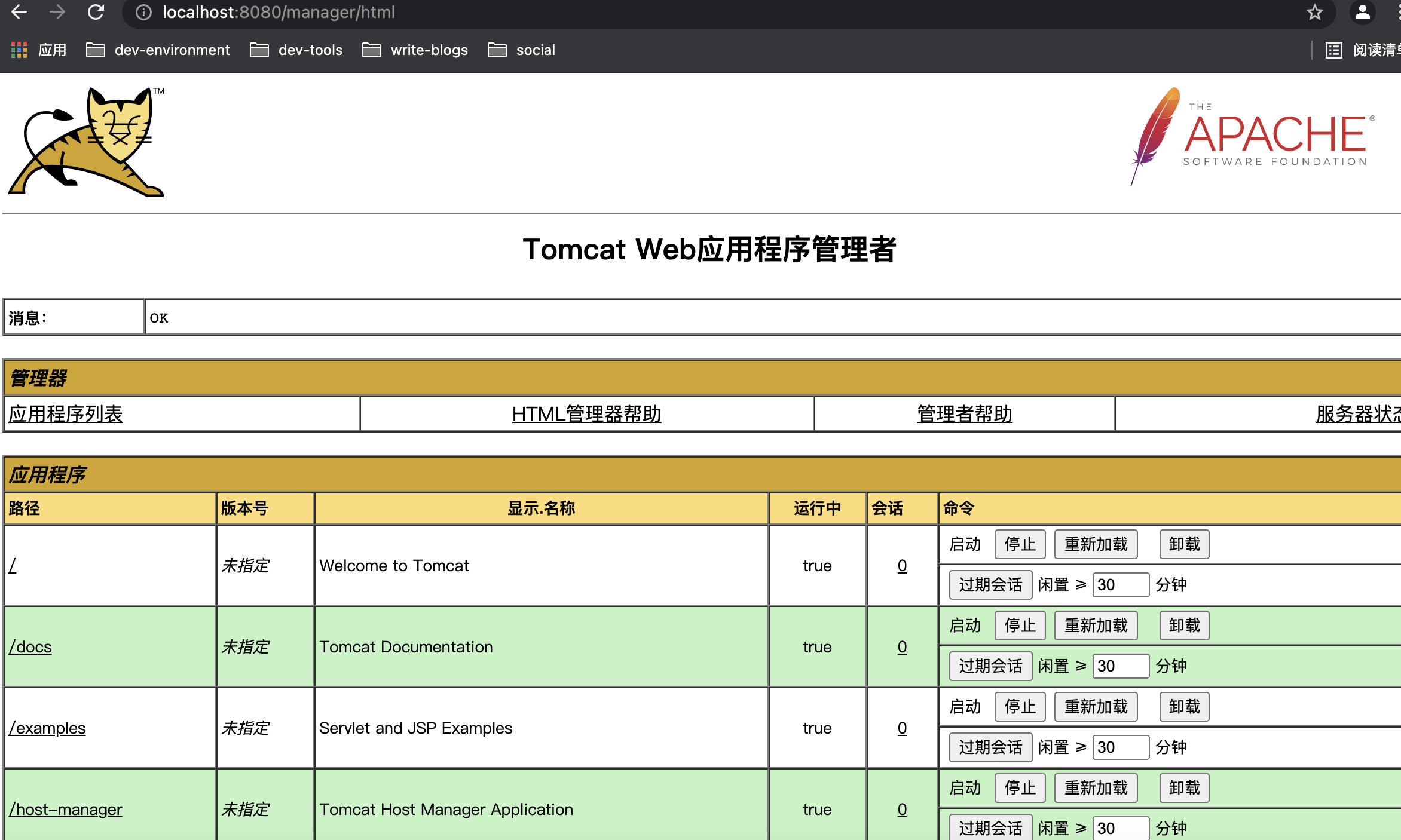This screenshot has height=840, width=1401.
Task: Click 过期会话 for the root / application
Action: click(990, 585)
